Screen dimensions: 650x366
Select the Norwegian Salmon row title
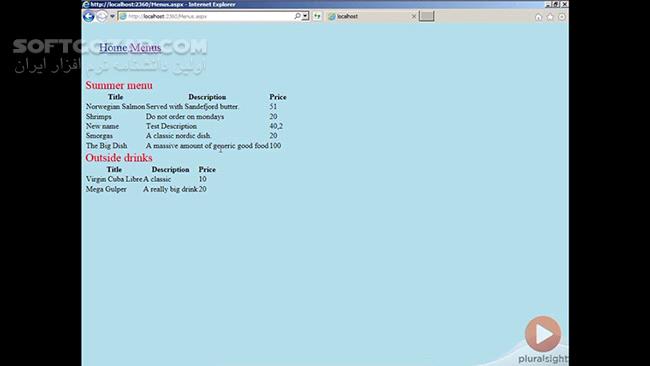(x=116, y=107)
